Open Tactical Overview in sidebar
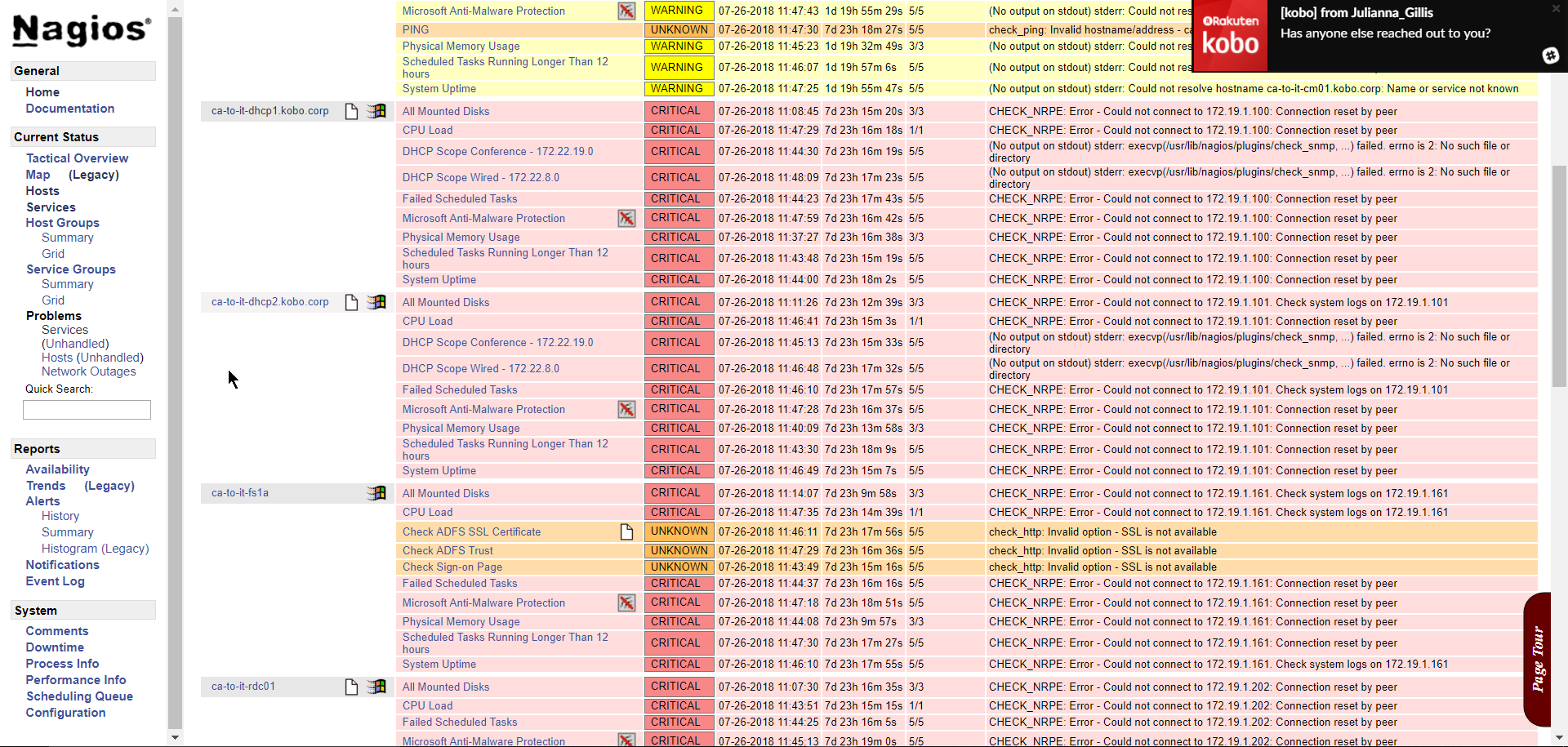Viewport: 1568px width, 747px height. (x=77, y=158)
